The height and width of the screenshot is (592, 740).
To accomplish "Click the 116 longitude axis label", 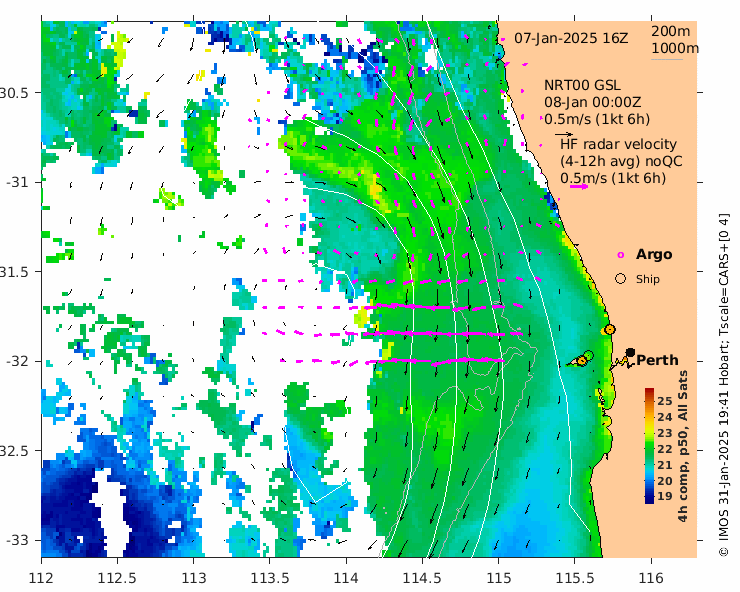I will 651,578.
